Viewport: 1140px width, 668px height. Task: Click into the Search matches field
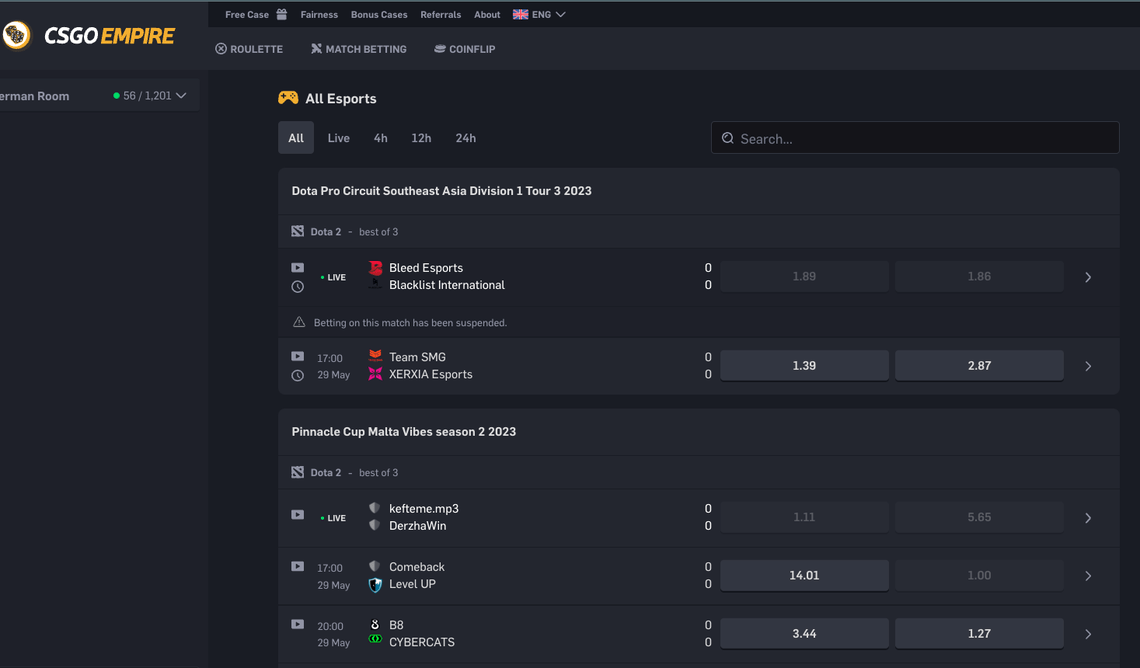[915, 137]
